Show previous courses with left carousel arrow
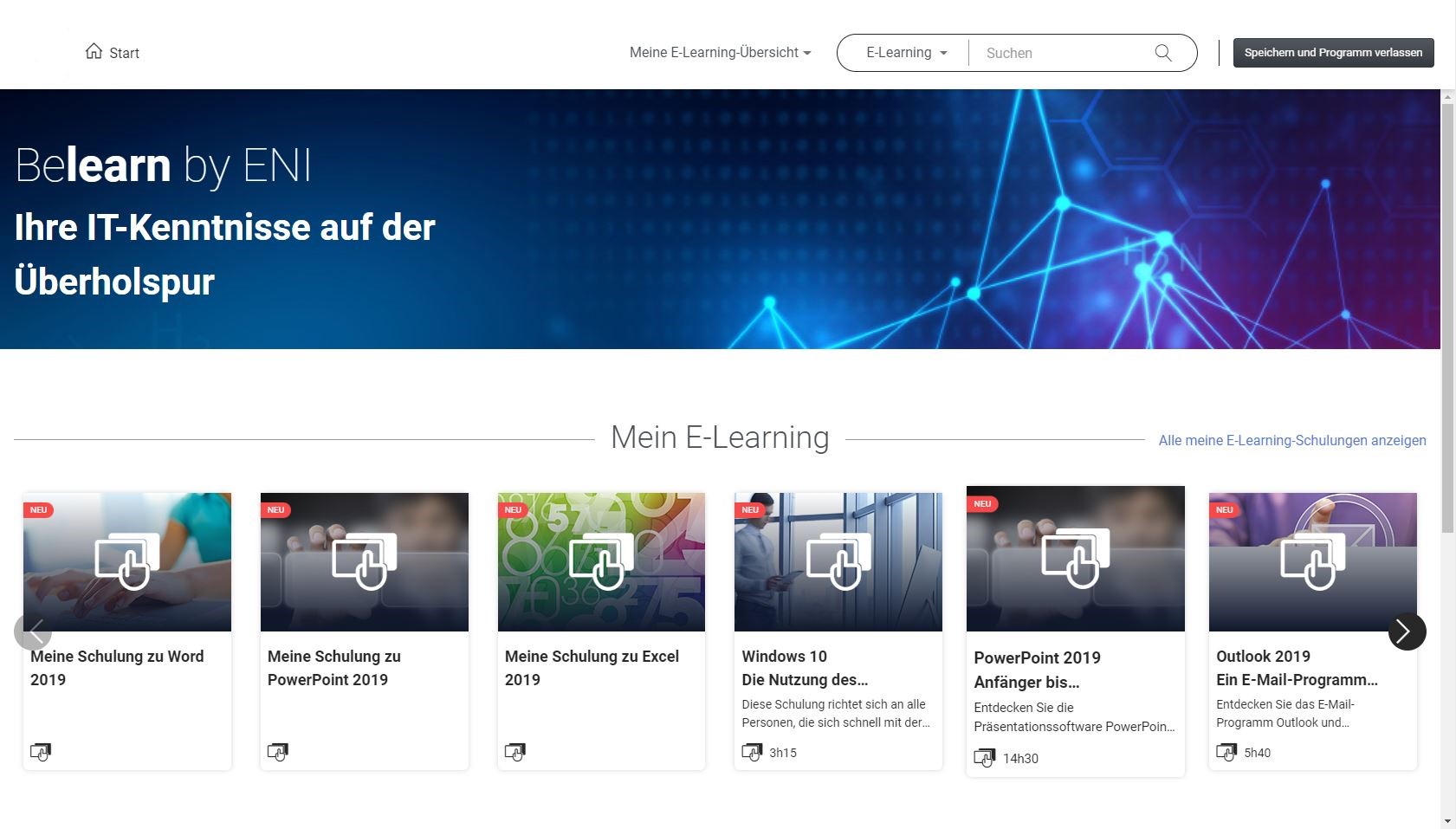 tap(33, 631)
